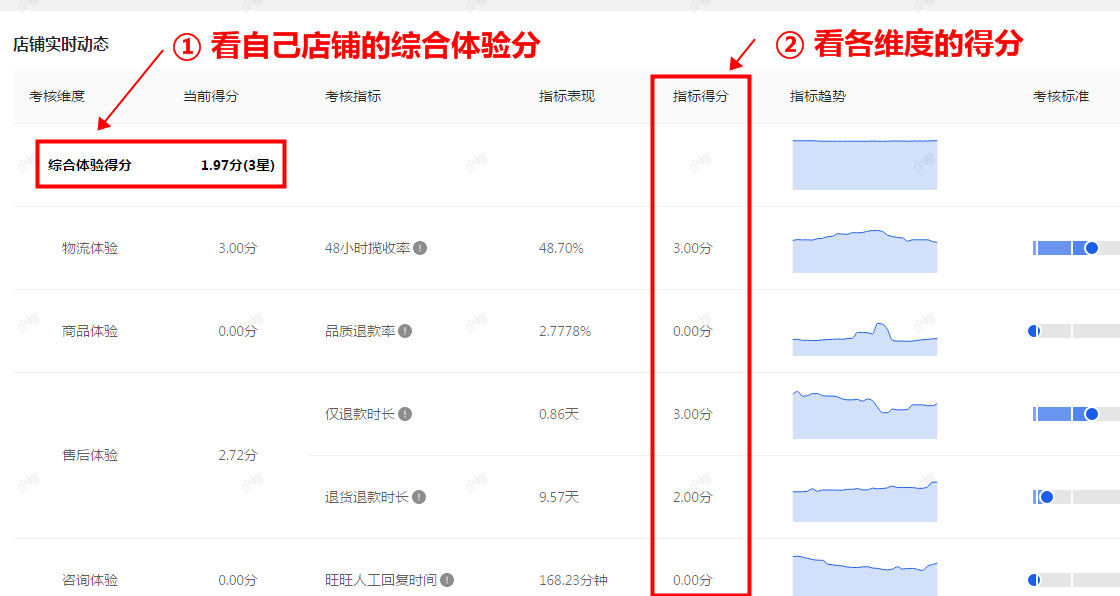Open the 48小时揽收率 trend chart

864,250
